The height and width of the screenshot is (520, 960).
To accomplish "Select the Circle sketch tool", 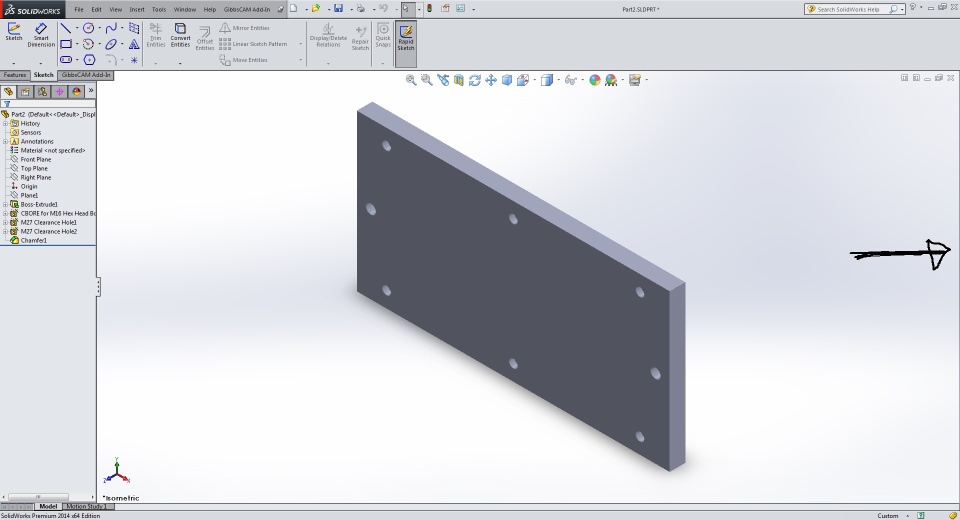I will (x=88, y=28).
